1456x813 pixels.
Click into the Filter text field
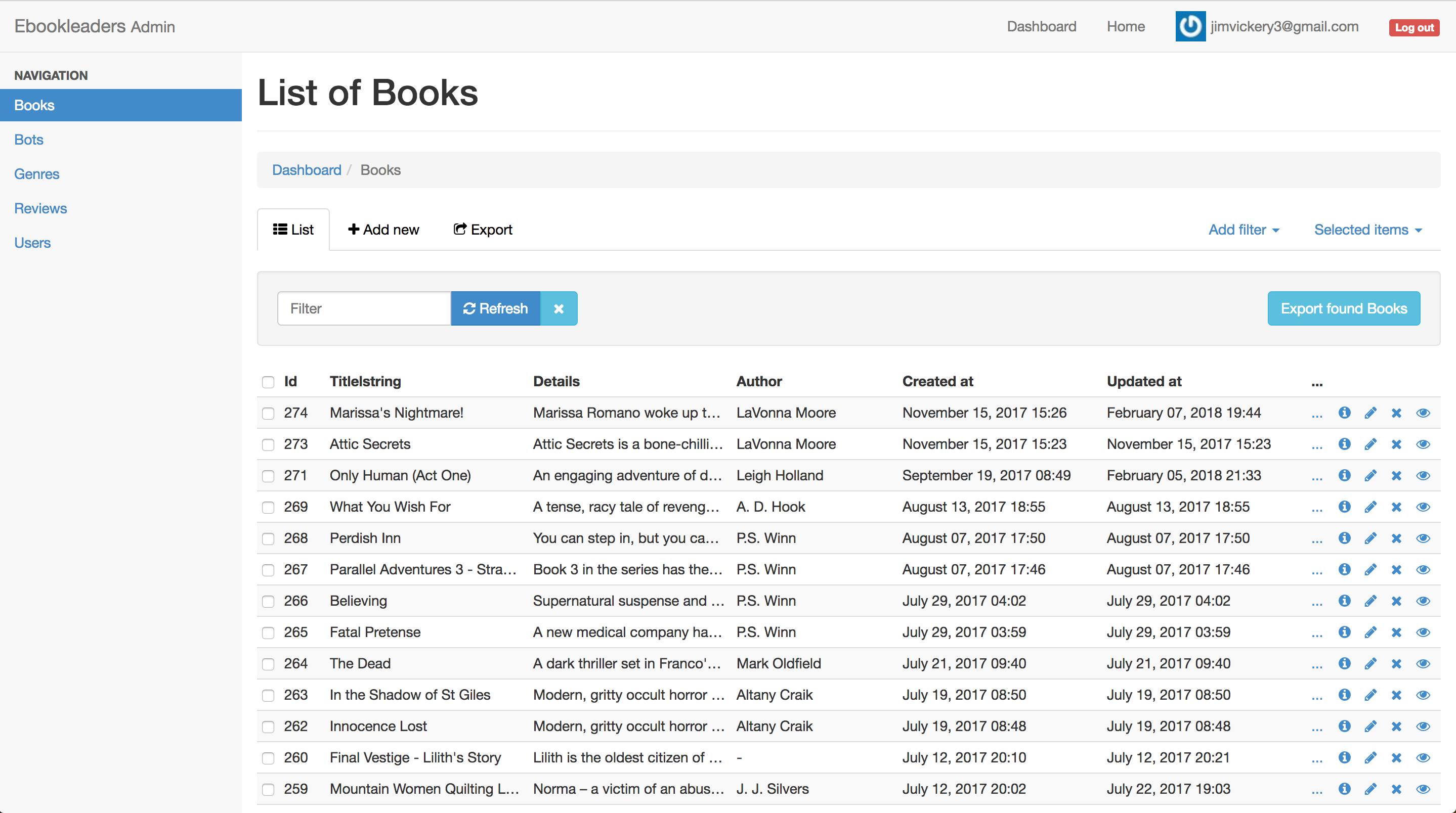(x=364, y=308)
